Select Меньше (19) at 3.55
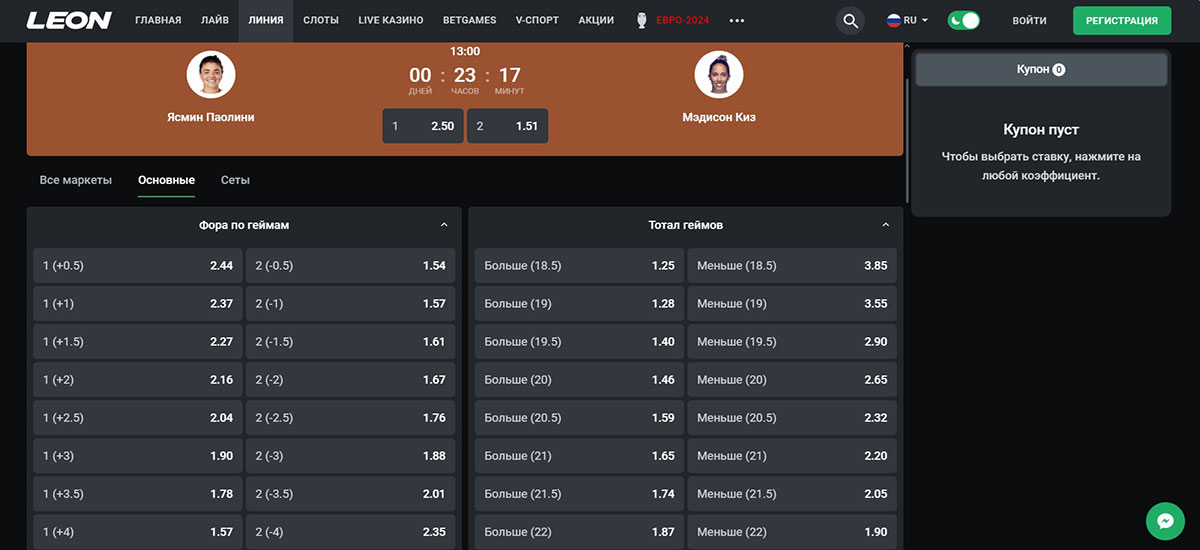Screen dimensions: 1200x550 click(792, 303)
